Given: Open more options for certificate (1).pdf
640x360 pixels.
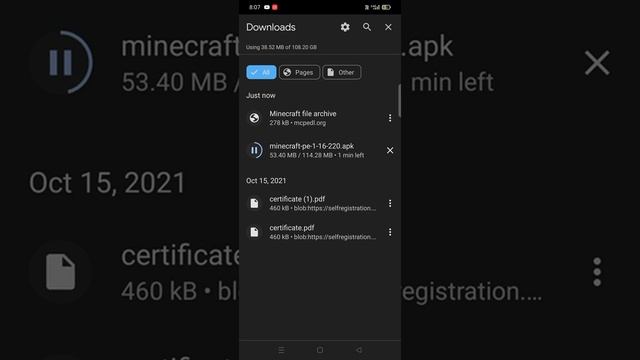Looking at the screenshot, I should [x=390, y=203].
